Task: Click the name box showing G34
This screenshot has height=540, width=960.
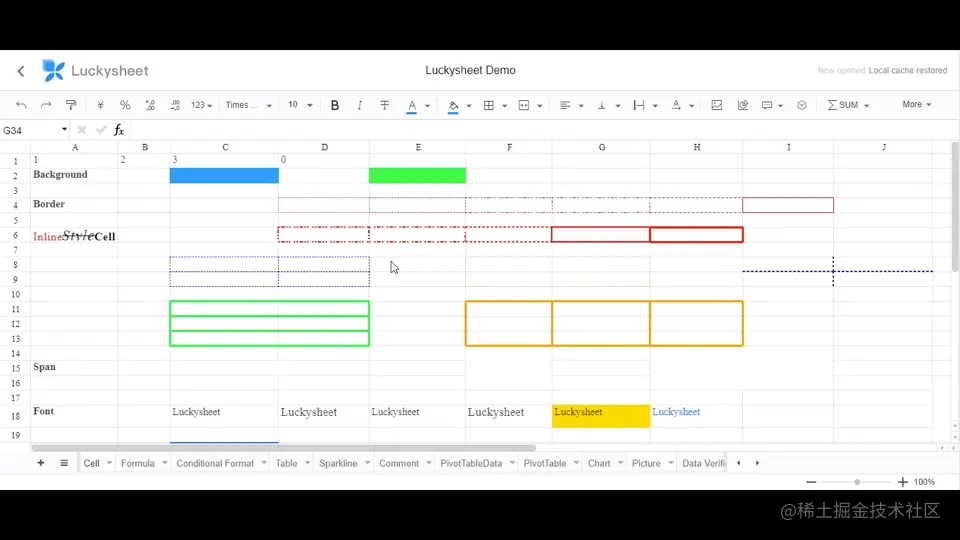Action: 31,130
